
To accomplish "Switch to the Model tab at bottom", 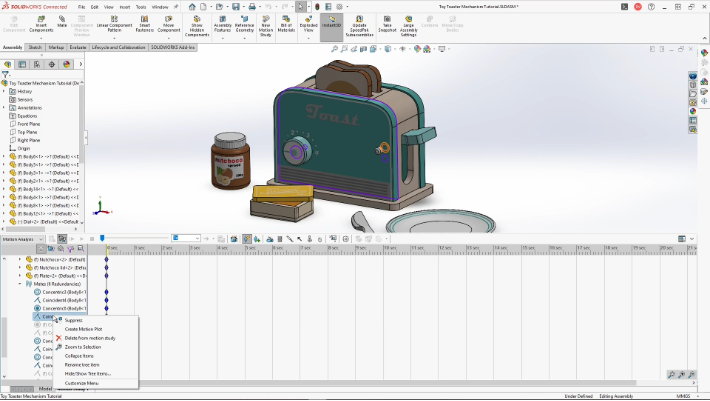I will click(45, 389).
